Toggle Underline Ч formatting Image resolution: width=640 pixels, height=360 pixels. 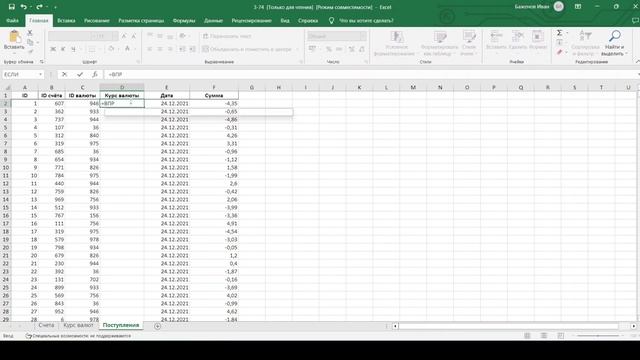tap(73, 49)
